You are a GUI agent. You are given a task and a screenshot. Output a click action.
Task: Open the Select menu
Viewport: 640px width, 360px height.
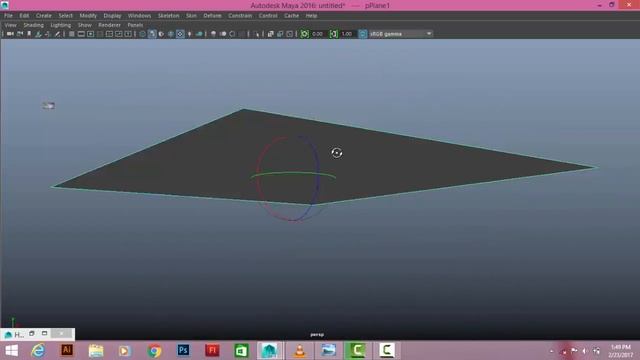pyautogui.click(x=65, y=16)
